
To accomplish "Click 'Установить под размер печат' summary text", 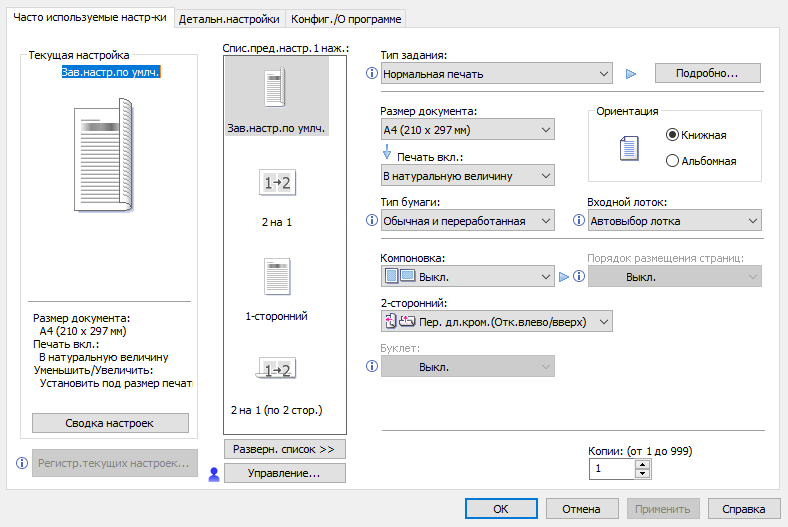I will pyautogui.click(x=116, y=383).
